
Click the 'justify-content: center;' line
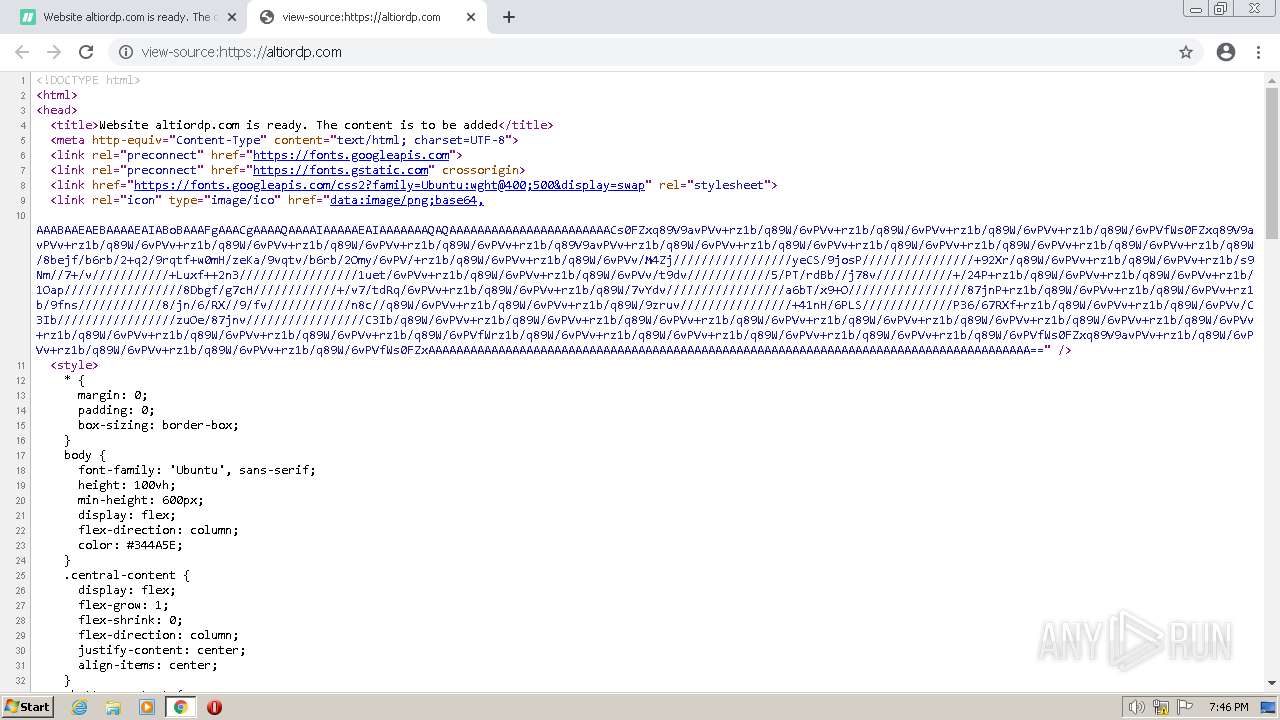click(162, 650)
